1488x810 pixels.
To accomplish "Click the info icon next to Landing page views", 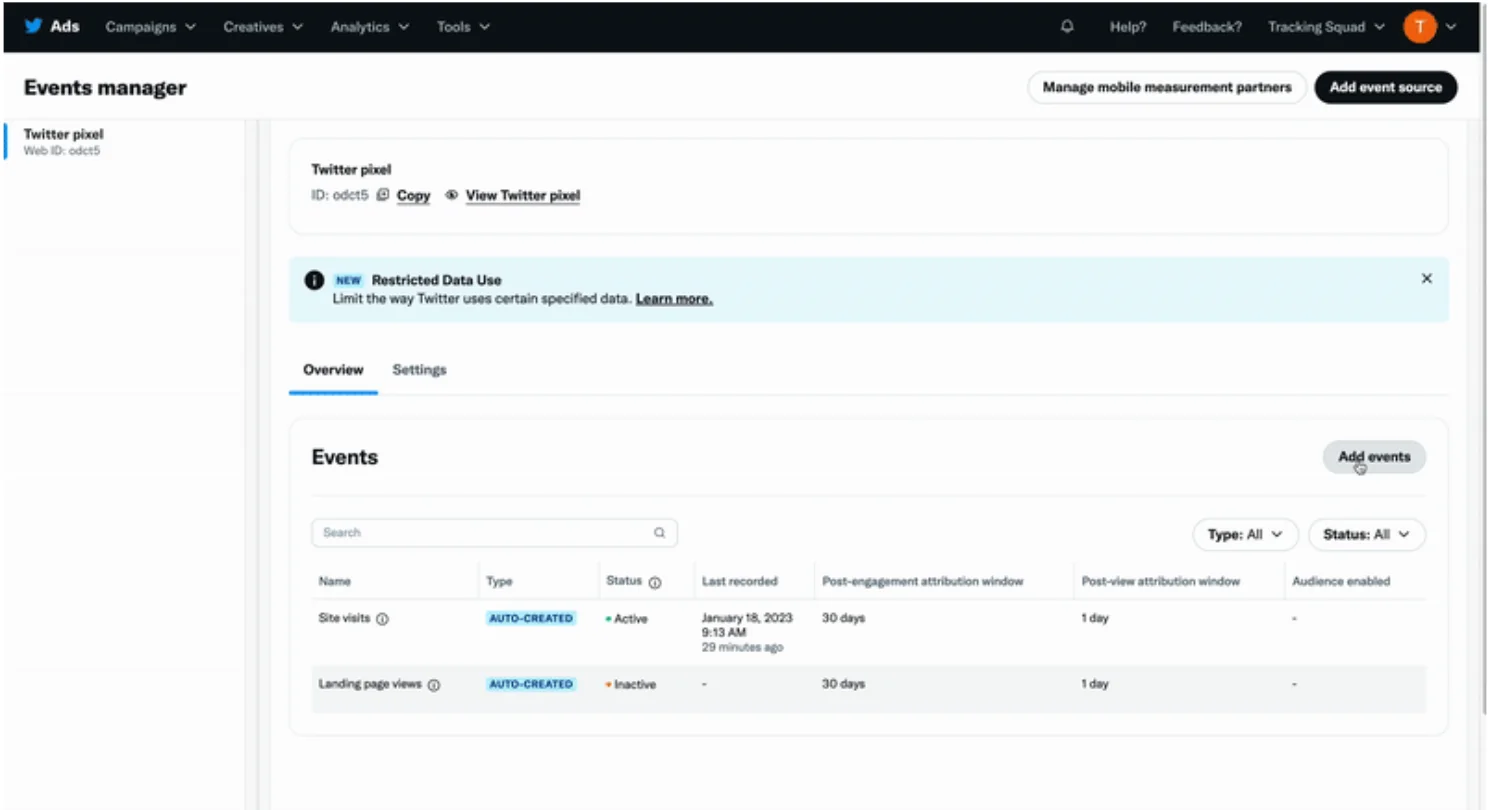I will pyautogui.click(x=434, y=685).
